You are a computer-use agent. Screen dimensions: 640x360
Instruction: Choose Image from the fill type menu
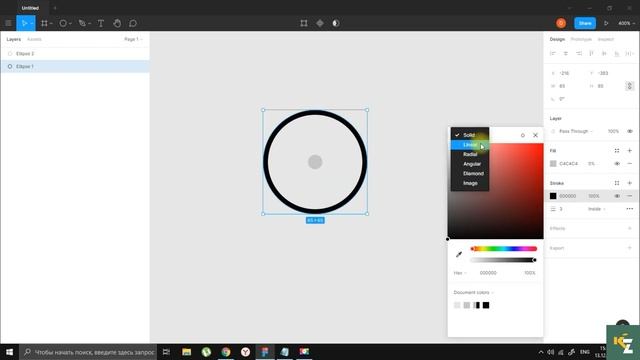470,183
